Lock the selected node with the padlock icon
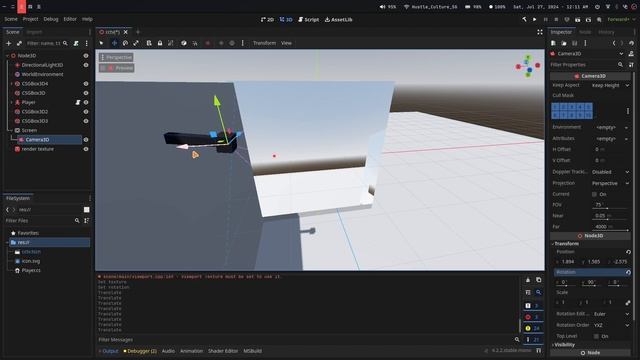Screen dimensions: 640x360 [160, 43]
